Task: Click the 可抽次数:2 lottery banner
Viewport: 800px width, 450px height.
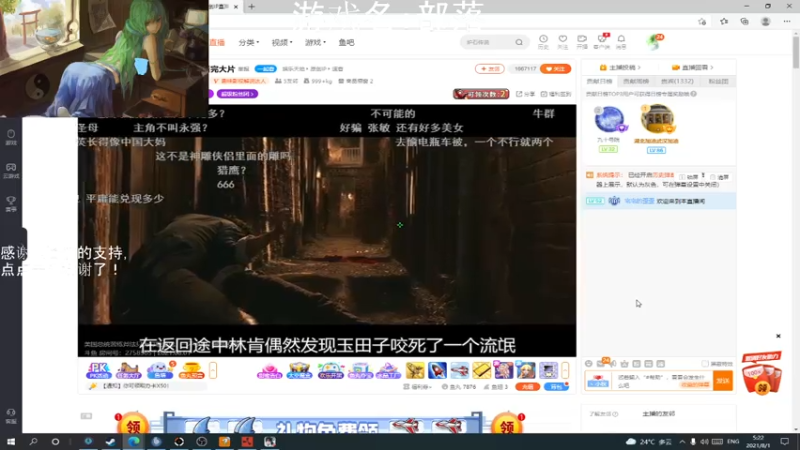Action: coord(481,94)
